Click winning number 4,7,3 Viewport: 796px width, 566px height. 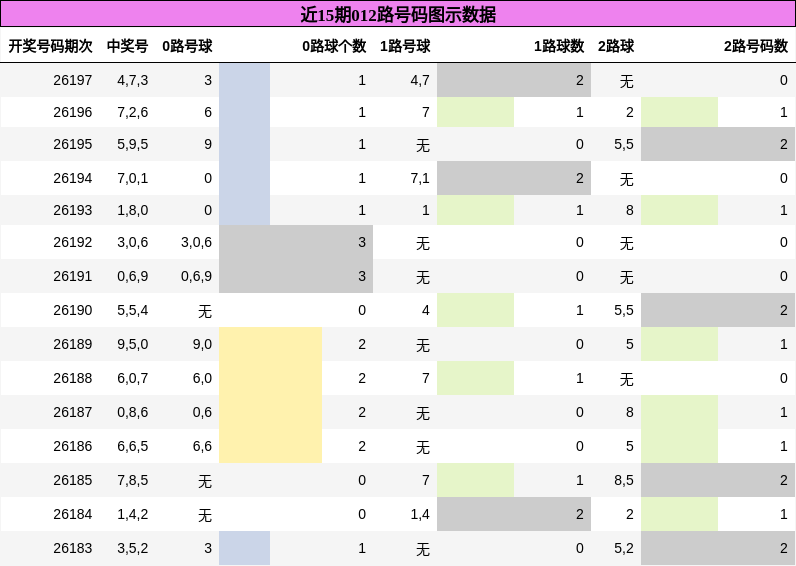(132, 80)
